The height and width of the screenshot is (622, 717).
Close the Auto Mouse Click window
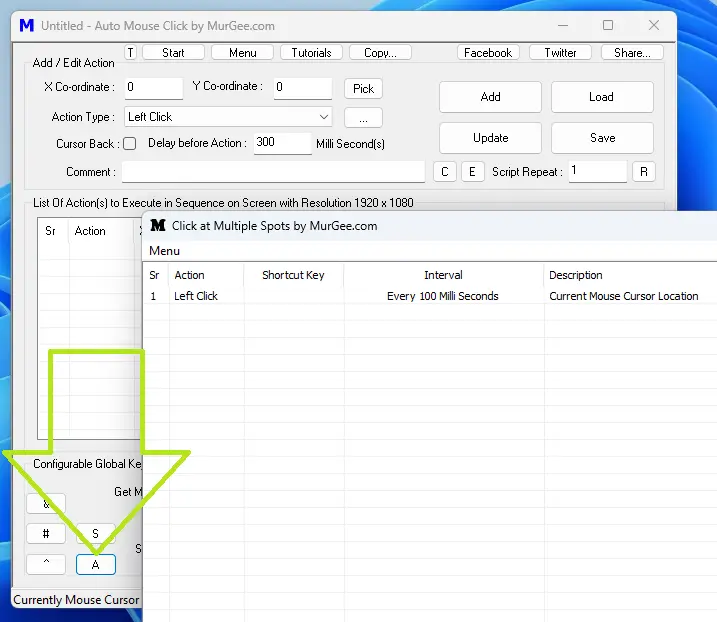(x=654, y=25)
